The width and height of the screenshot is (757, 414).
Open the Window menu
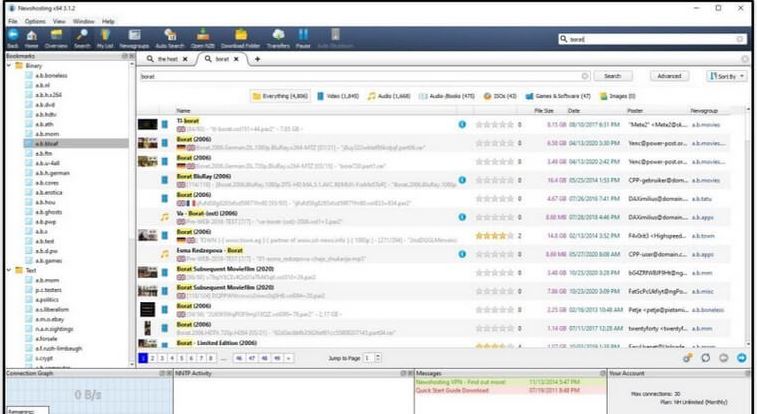coord(84,21)
